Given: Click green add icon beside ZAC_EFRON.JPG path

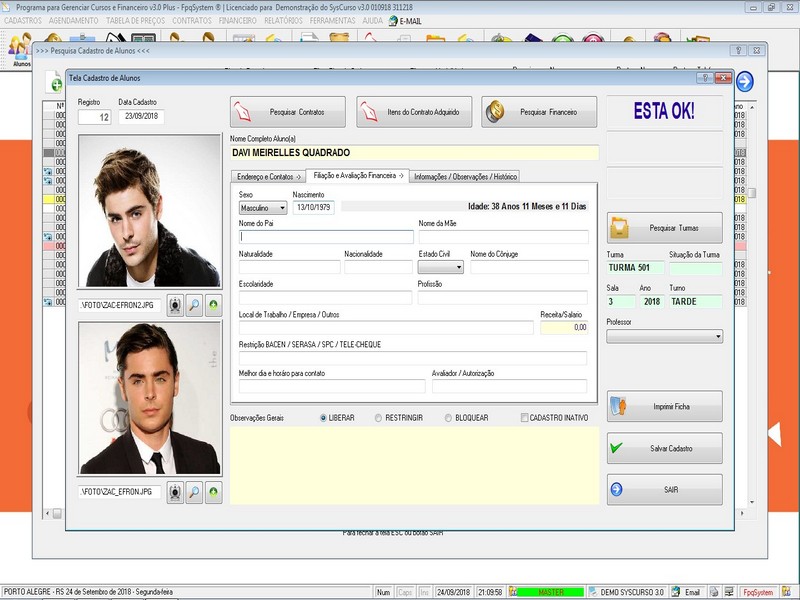Looking at the screenshot, I should [x=213, y=492].
